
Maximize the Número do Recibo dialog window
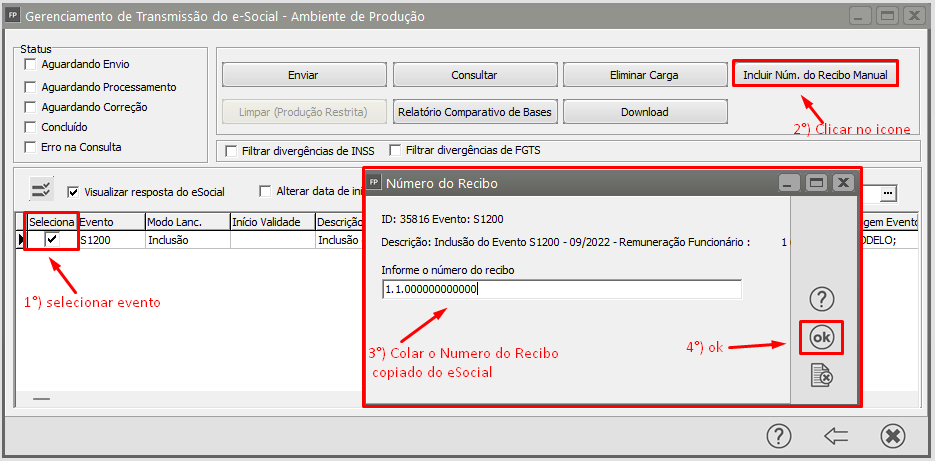[x=816, y=183]
